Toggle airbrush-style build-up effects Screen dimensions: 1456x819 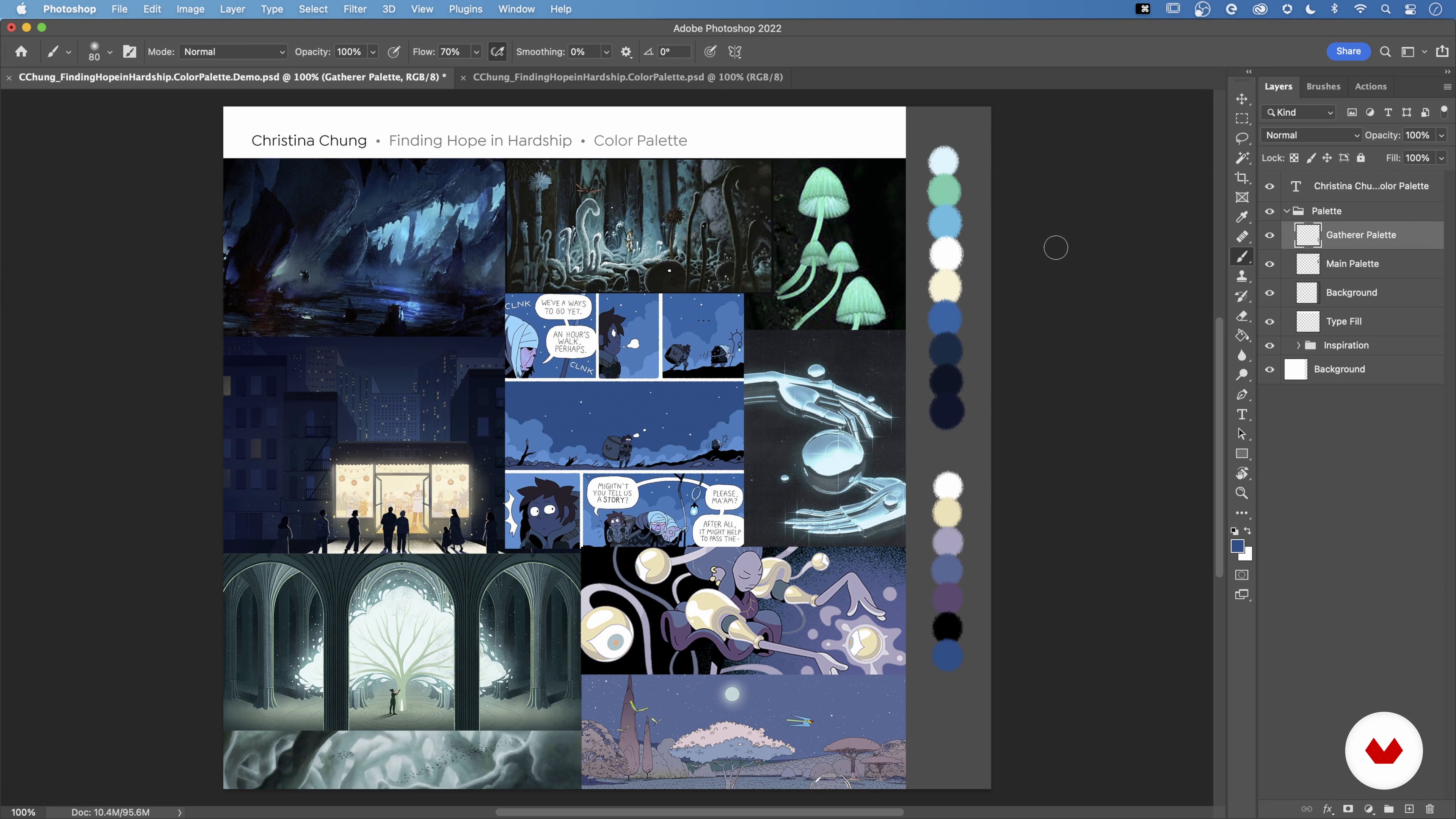coord(497,52)
